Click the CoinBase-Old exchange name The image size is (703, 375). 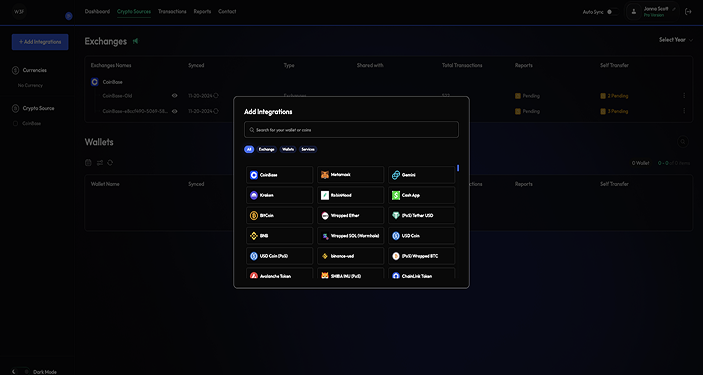point(117,96)
